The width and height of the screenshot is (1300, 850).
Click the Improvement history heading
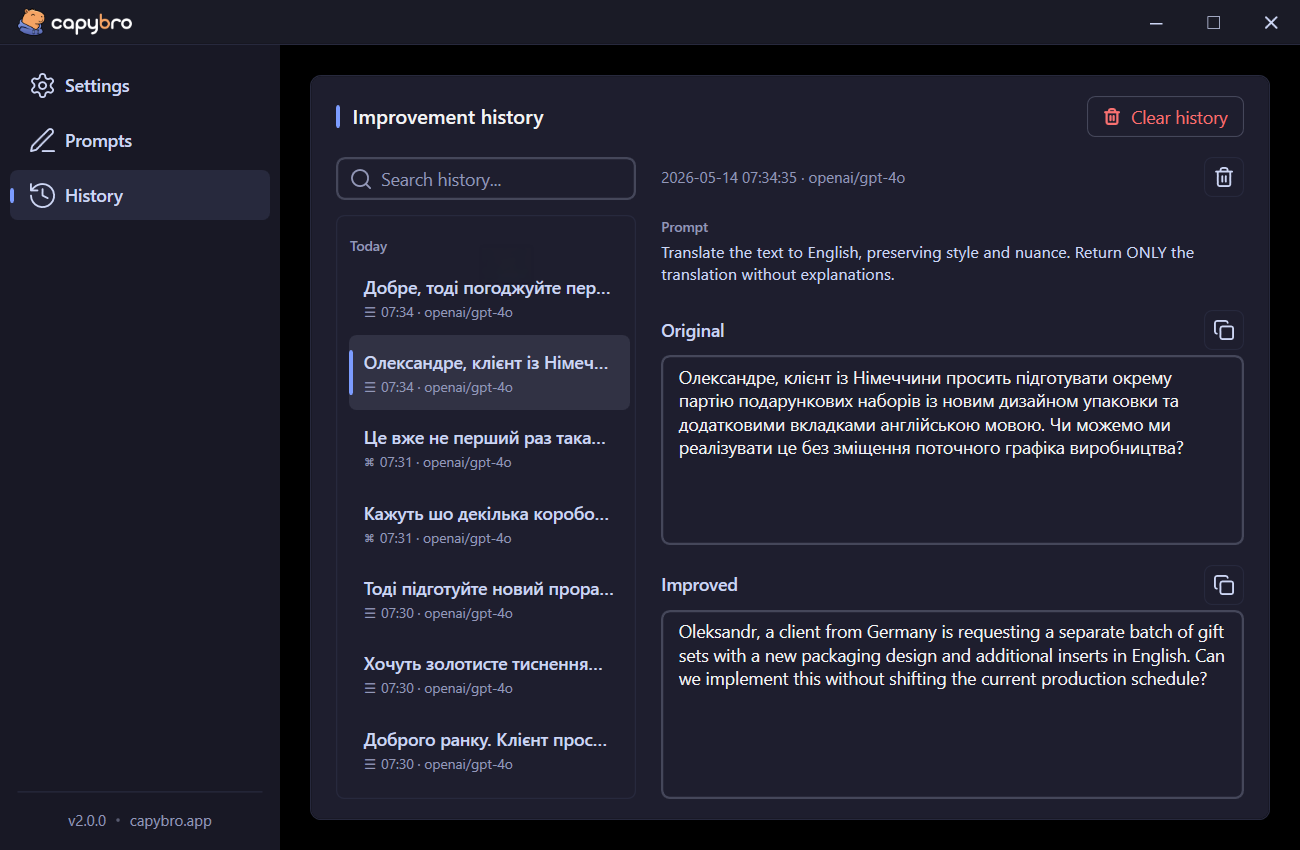tap(448, 117)
